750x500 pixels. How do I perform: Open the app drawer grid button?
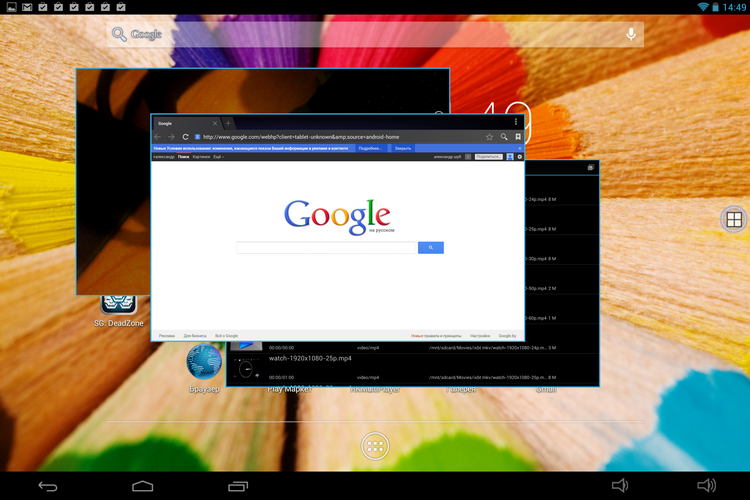[375, 446]
